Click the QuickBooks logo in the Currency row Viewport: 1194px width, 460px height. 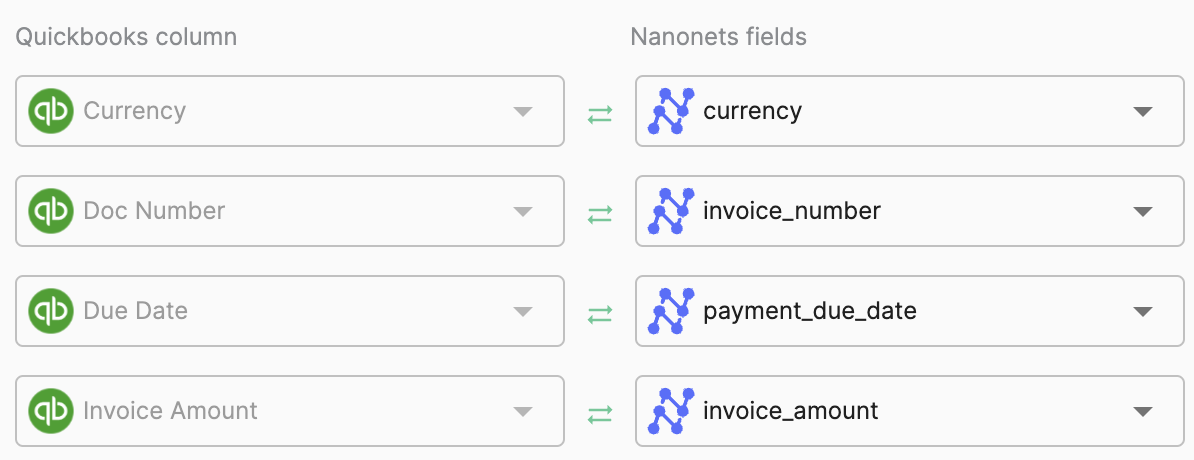click(52, 111)
